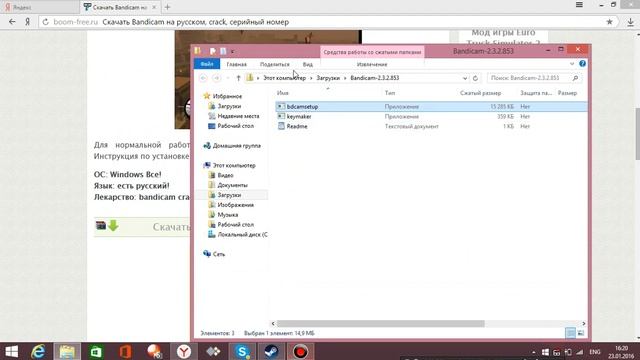Click the keymaker application icon
Screen dimensions: 640x360
(281, 116)
